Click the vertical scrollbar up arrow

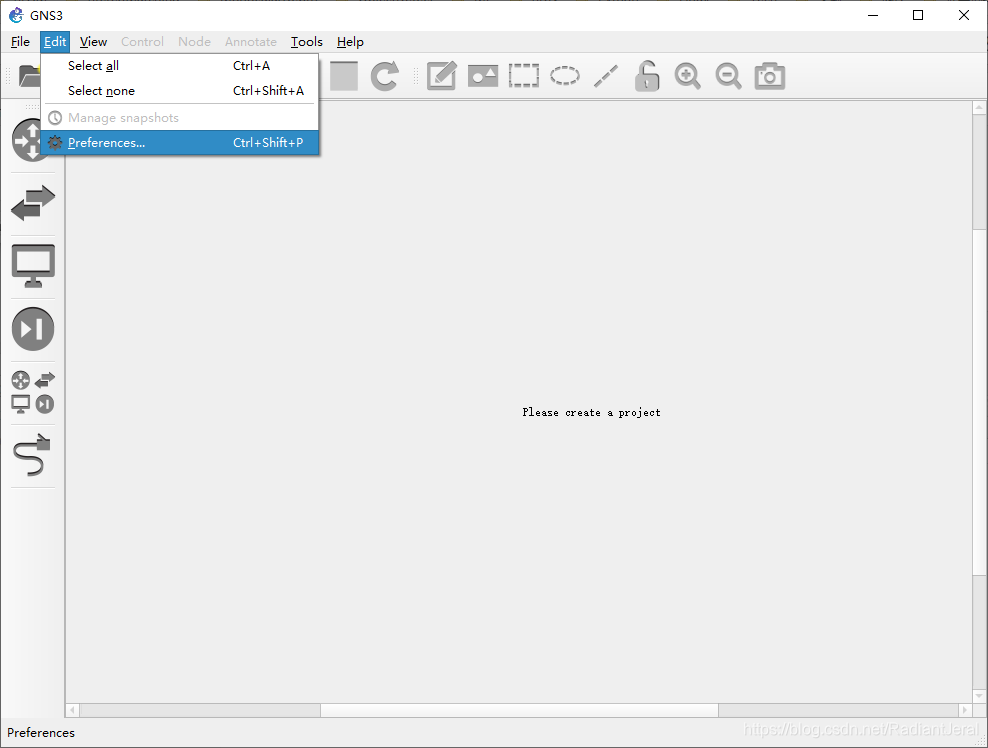pos(979,108)
